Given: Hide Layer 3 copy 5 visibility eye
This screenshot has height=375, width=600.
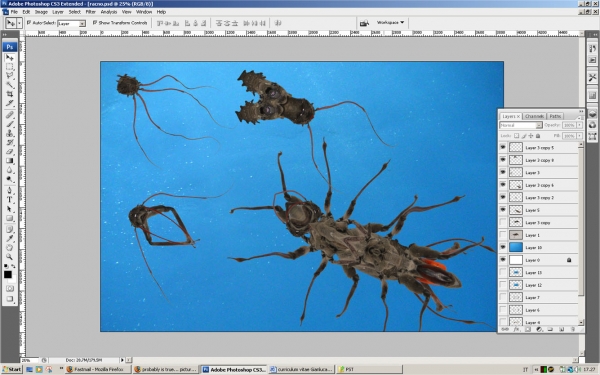Looking at the screenshot, I should [503, 147].
